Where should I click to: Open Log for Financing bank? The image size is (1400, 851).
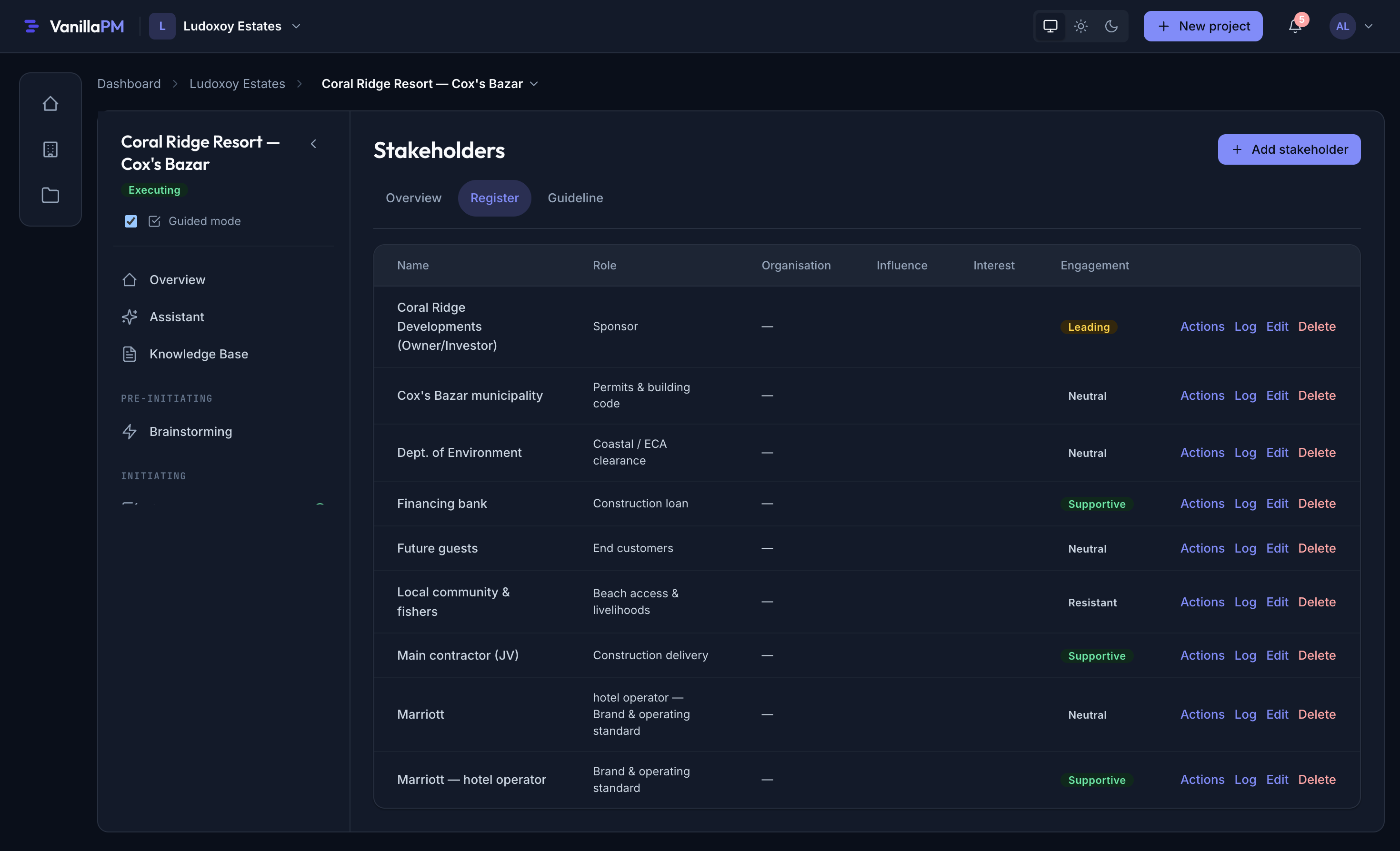coord(1245,504)
